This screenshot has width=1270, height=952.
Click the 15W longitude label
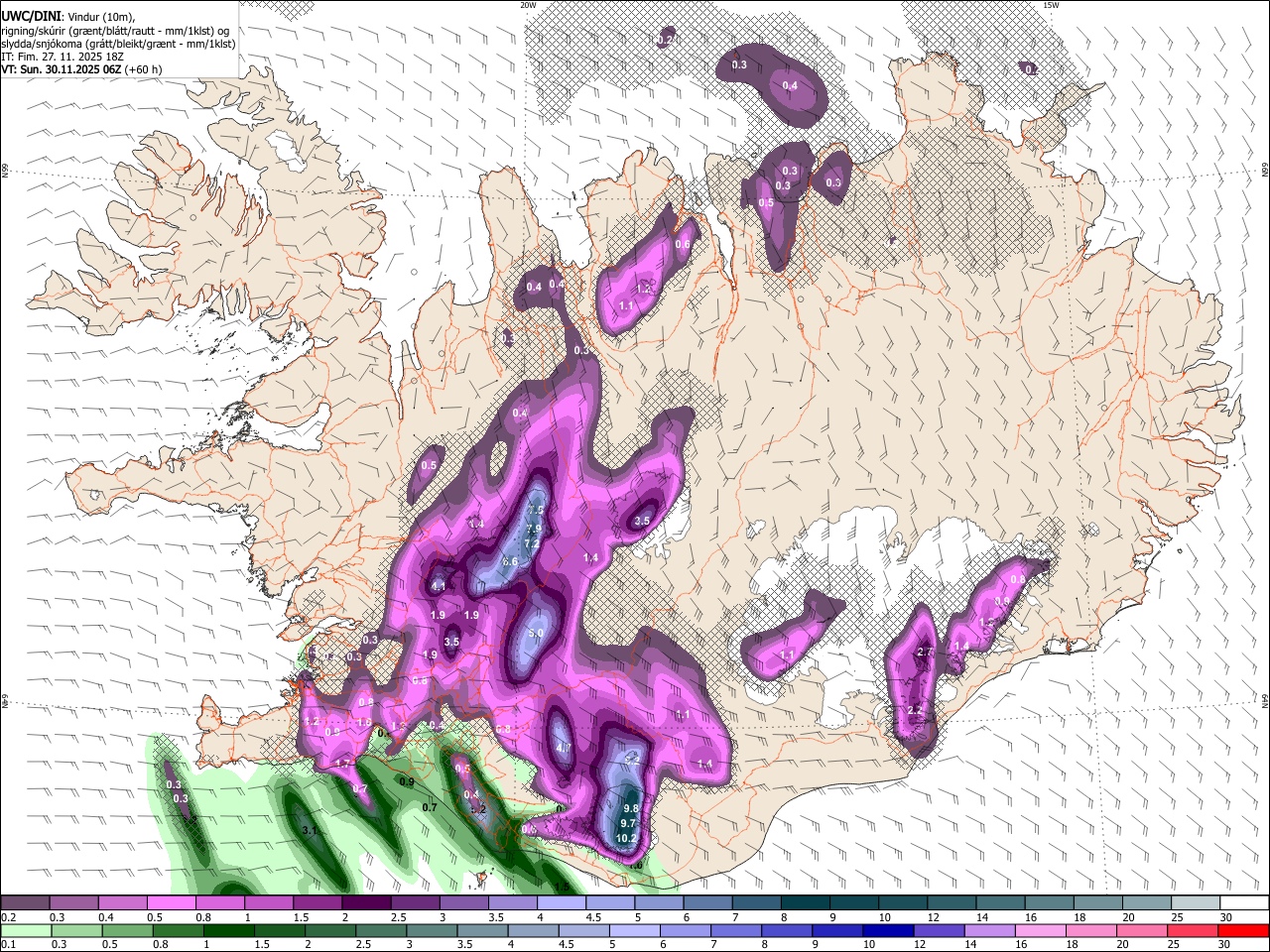1052,5
